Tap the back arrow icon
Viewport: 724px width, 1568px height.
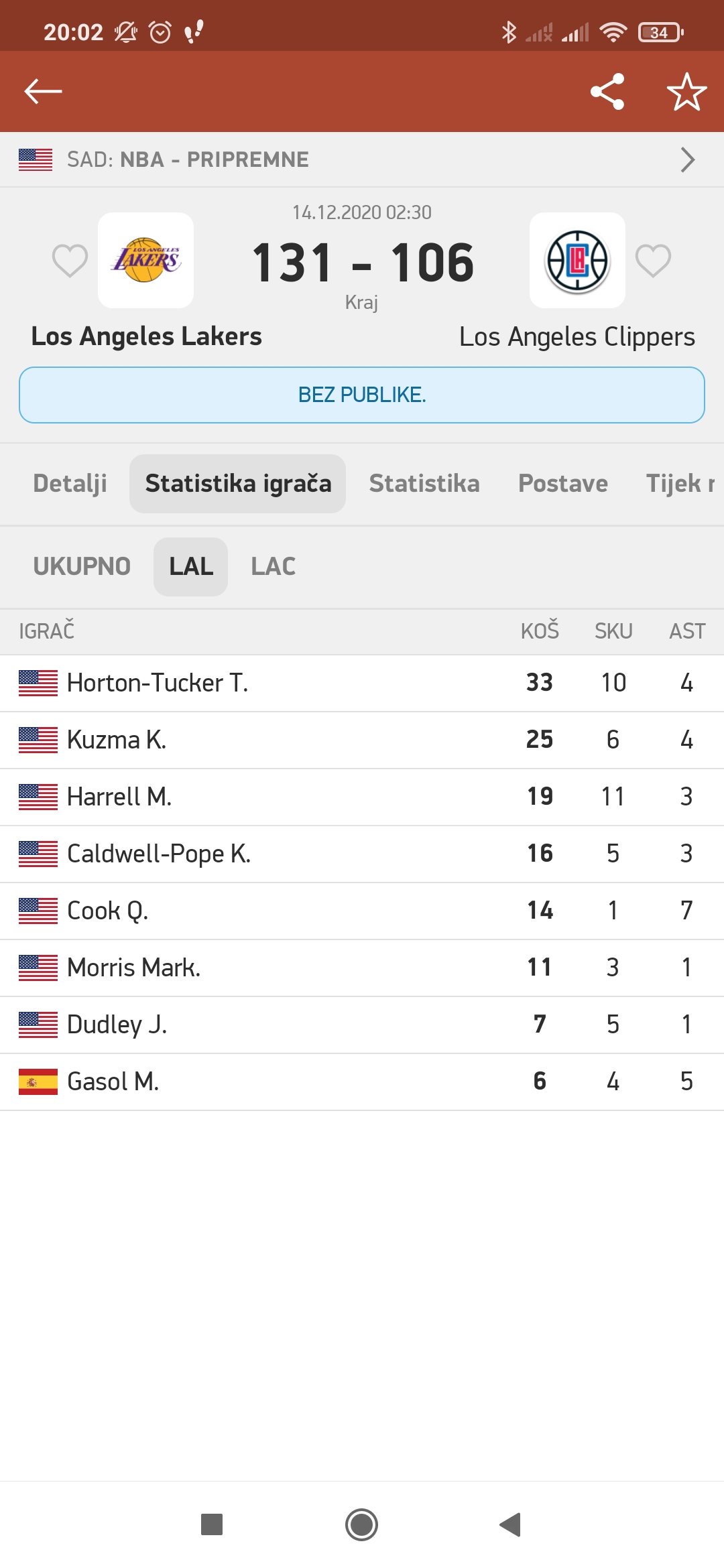click(x=43, y=91)
